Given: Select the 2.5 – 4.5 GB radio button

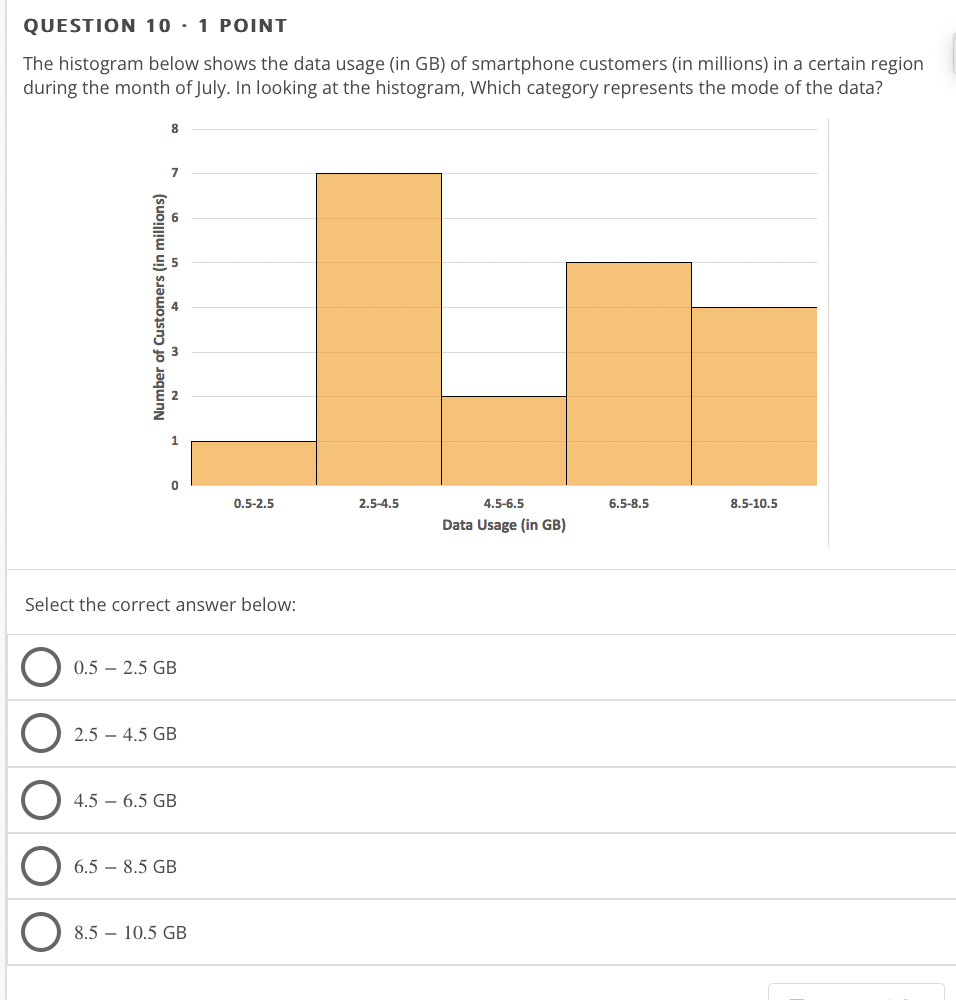Looking at the screenshot, I should [x=40, y=733].
